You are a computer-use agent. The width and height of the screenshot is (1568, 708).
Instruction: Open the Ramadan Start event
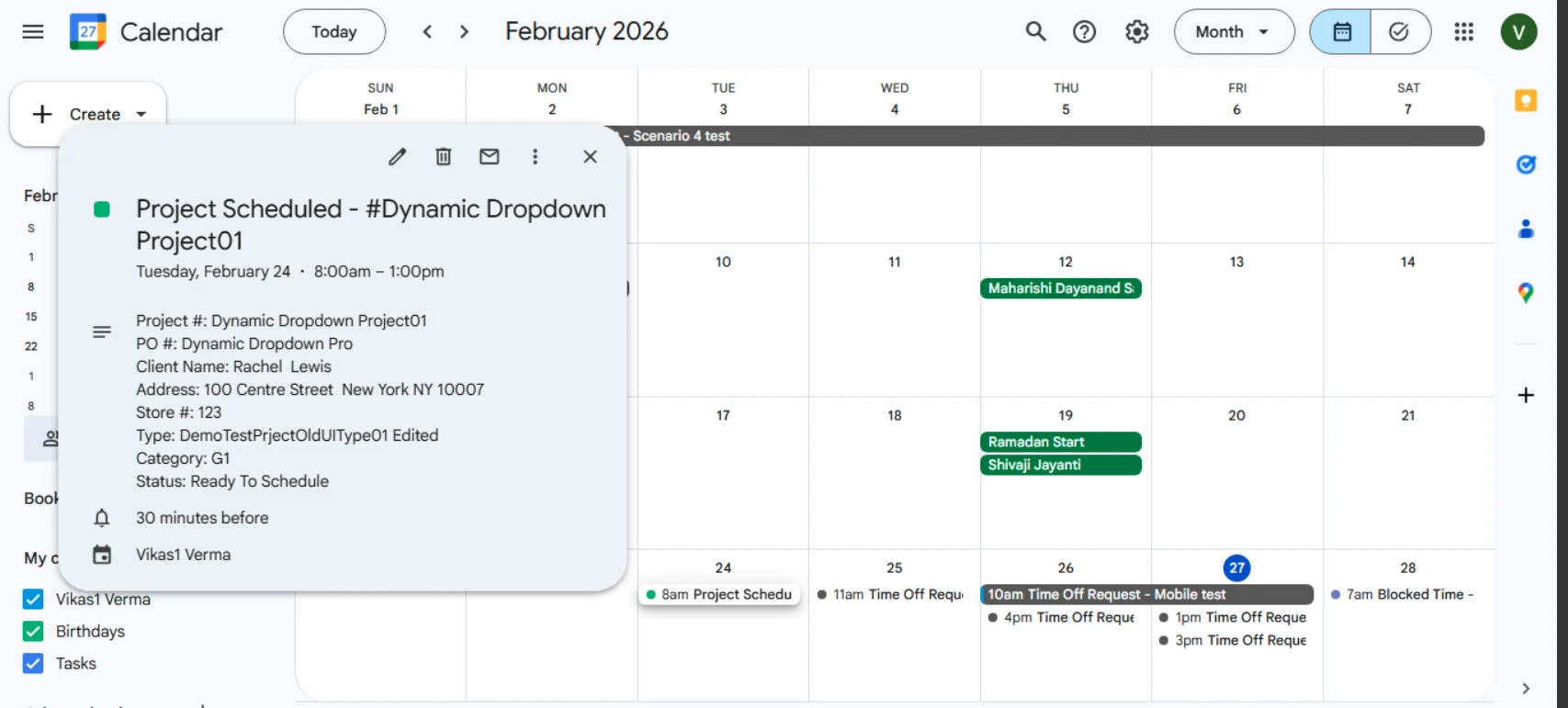pyautogui.click(x=1060, y=442)
